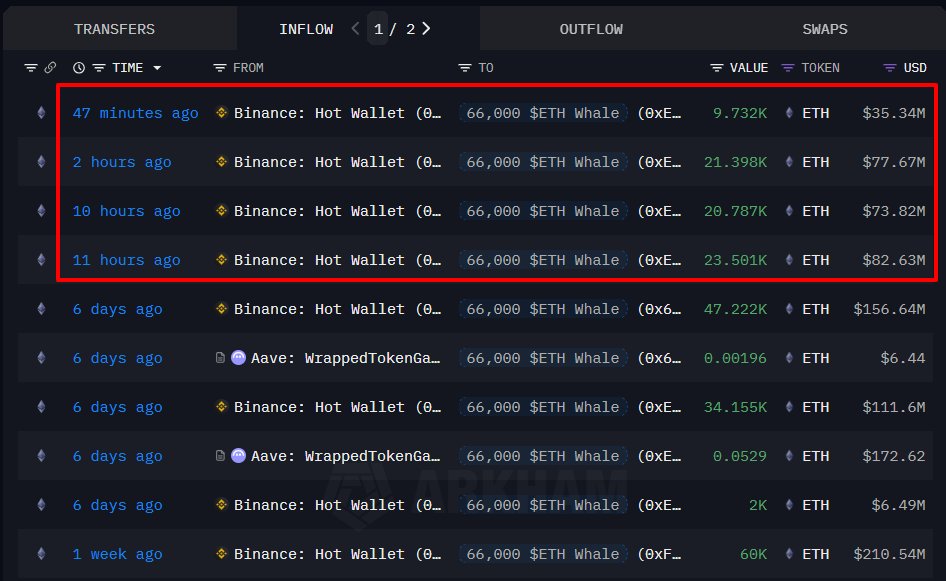Click Ethereum chain icon in 2 hours row

click(41, 162)
